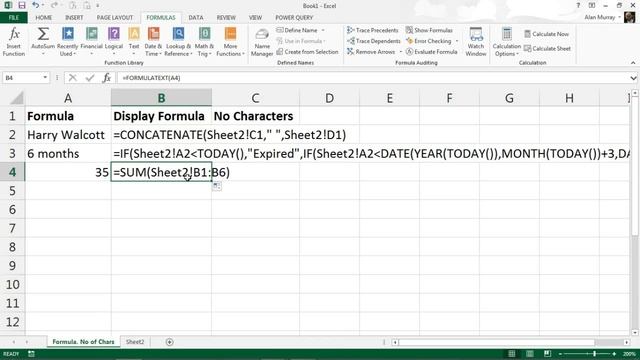Toggle Show Formulas

[429, 30]
